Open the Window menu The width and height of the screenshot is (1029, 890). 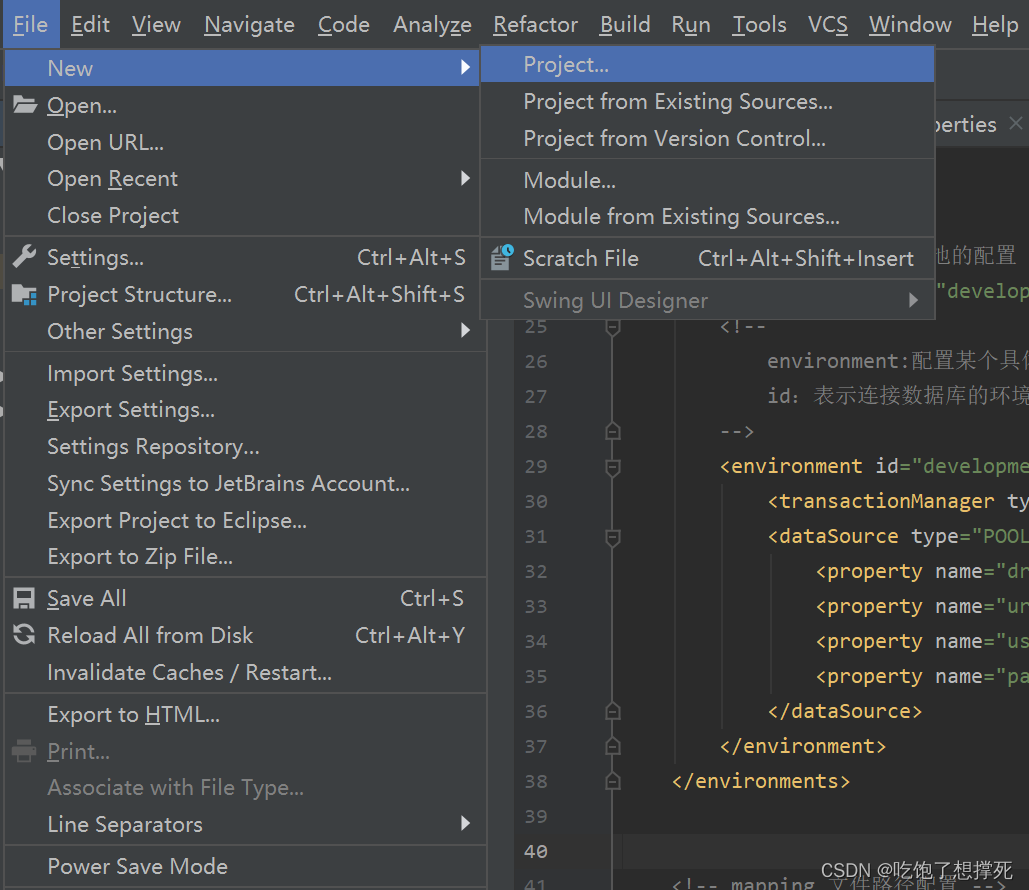coord(910,24)
